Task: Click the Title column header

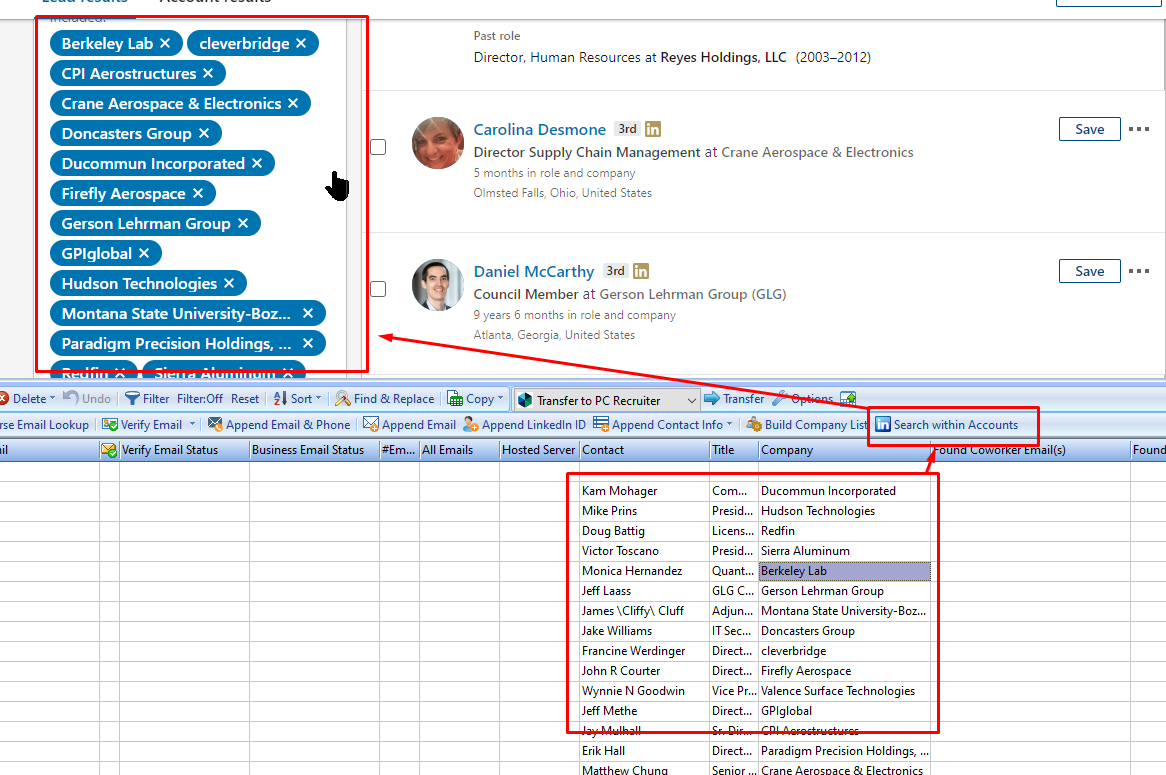Action: click(x=734, y=450)
